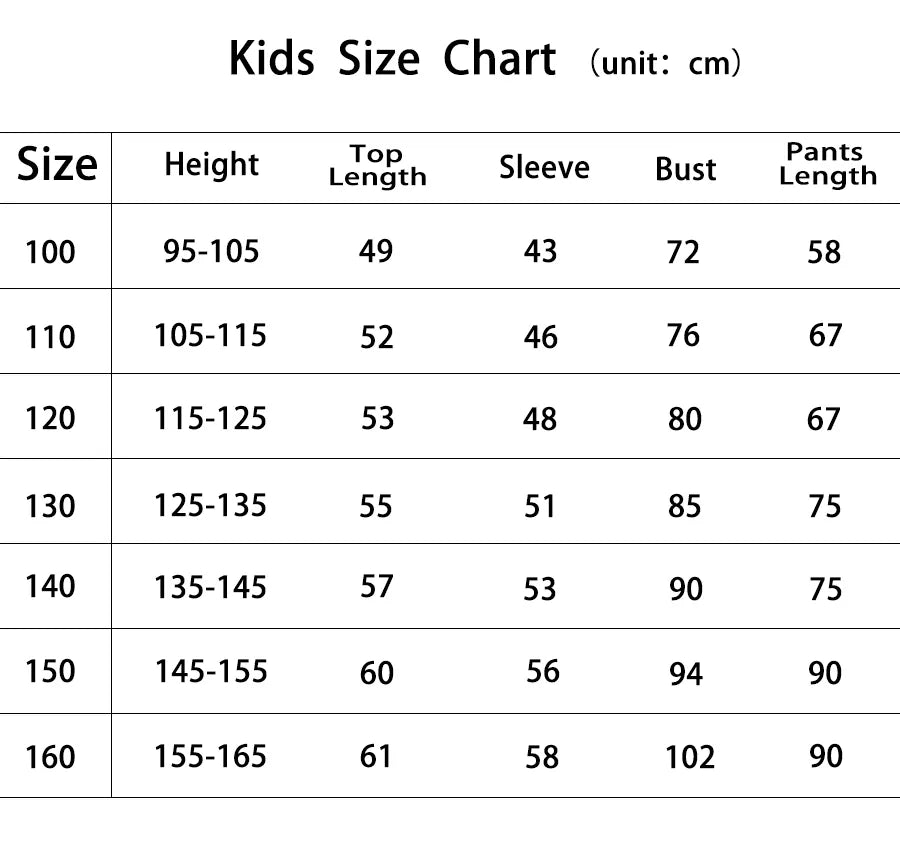This screenshot has height=848, width=900.
Task: Click the "(unit: cm)" text in title
Action: pyautogui.click(x=665, y=65)
